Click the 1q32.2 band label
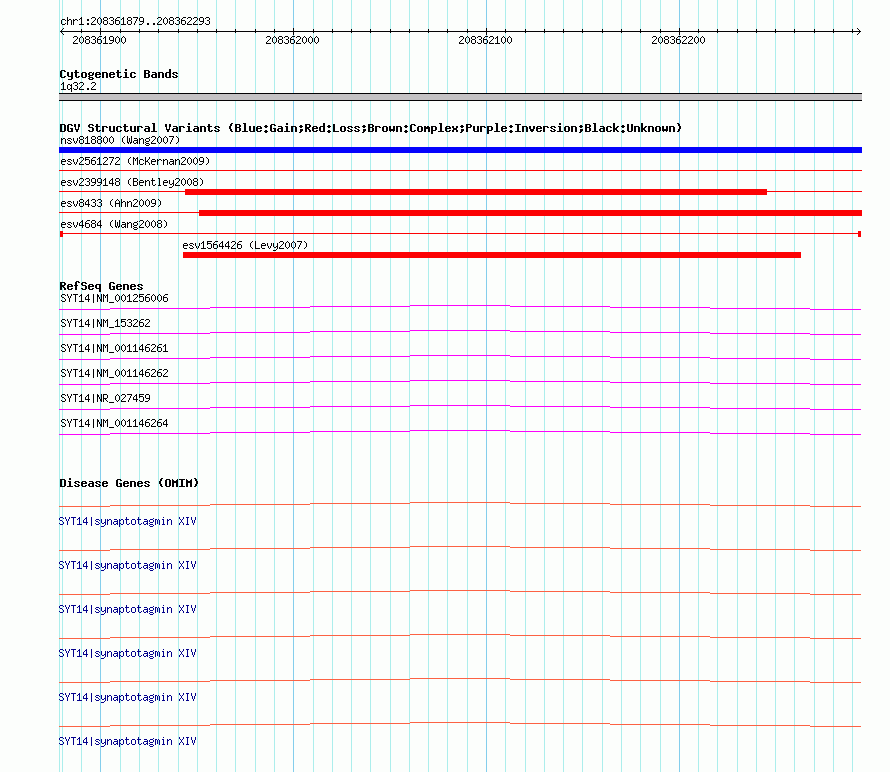Image resolution: width=890 pixels, height=772 pixels. [x=78, y=86]
